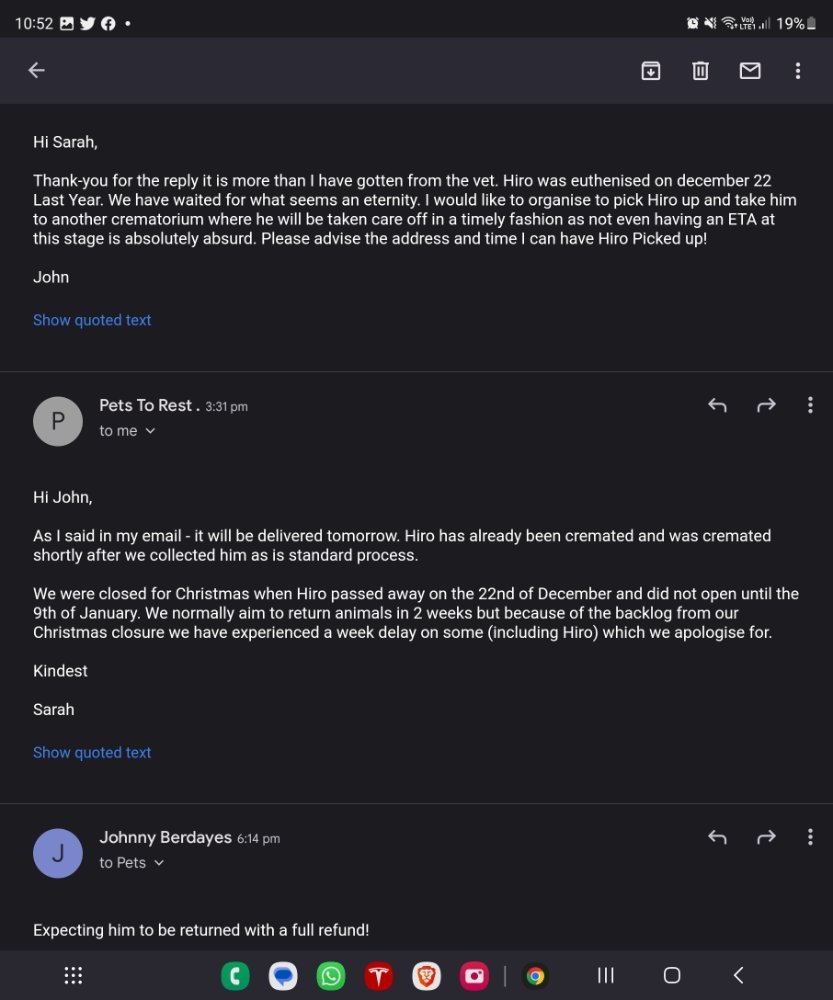Screen dimensions: 833x1000
Task: Open more options for Johnny Berdayes email
Action: [x=810, y=837]
